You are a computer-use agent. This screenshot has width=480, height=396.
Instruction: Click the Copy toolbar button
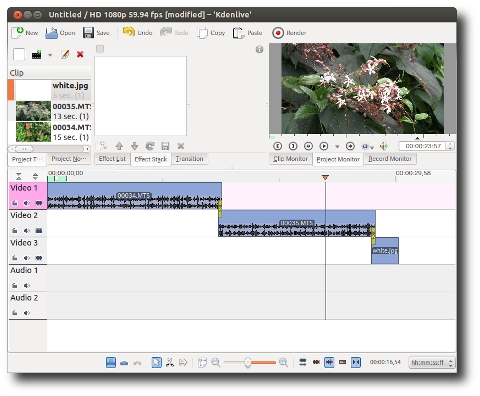tap(211, 33)
